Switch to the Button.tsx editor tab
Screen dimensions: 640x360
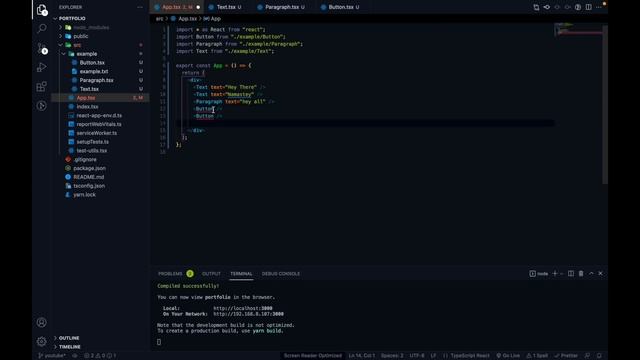point(341,7)
